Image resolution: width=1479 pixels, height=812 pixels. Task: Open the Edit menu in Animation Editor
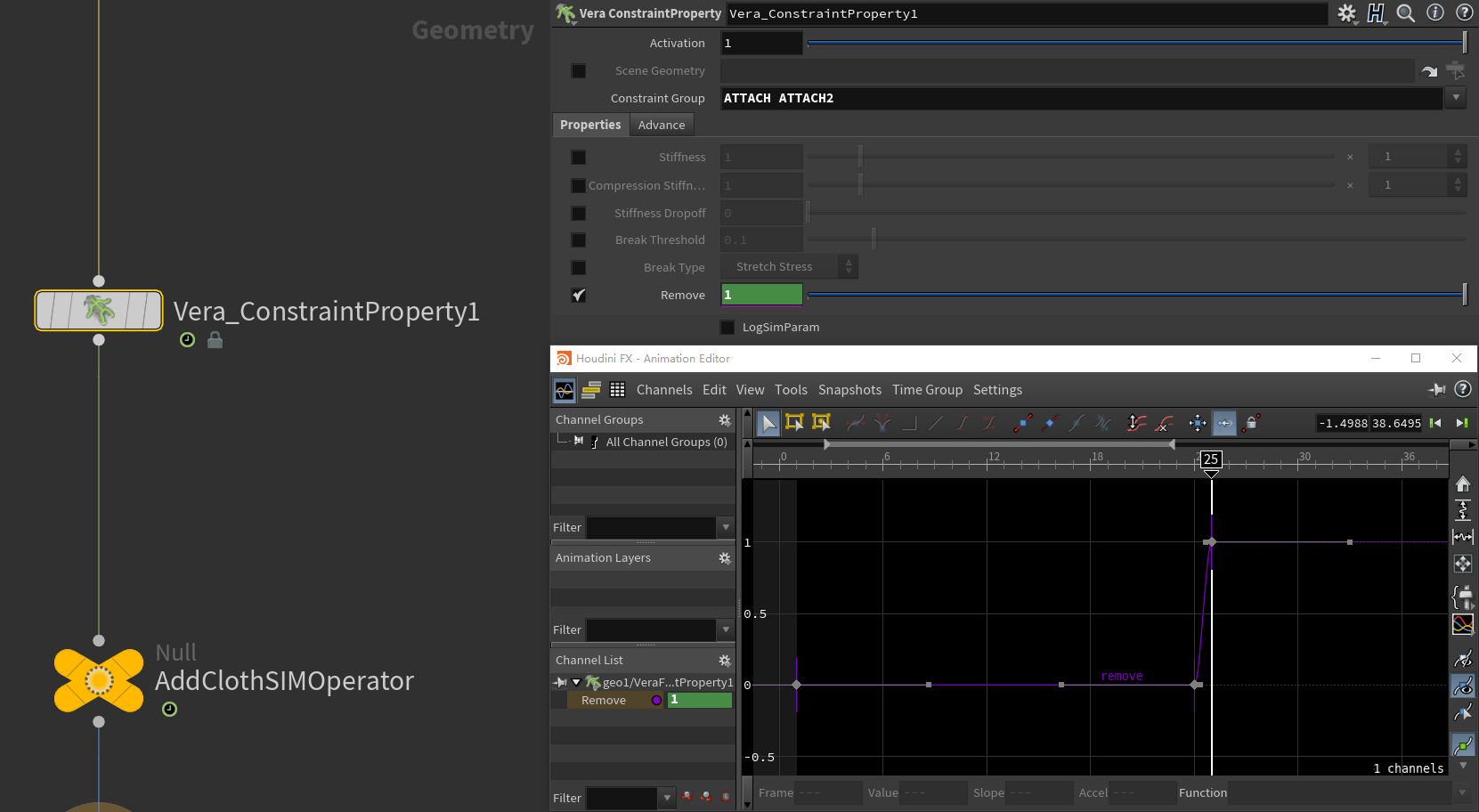pos(714,390)
